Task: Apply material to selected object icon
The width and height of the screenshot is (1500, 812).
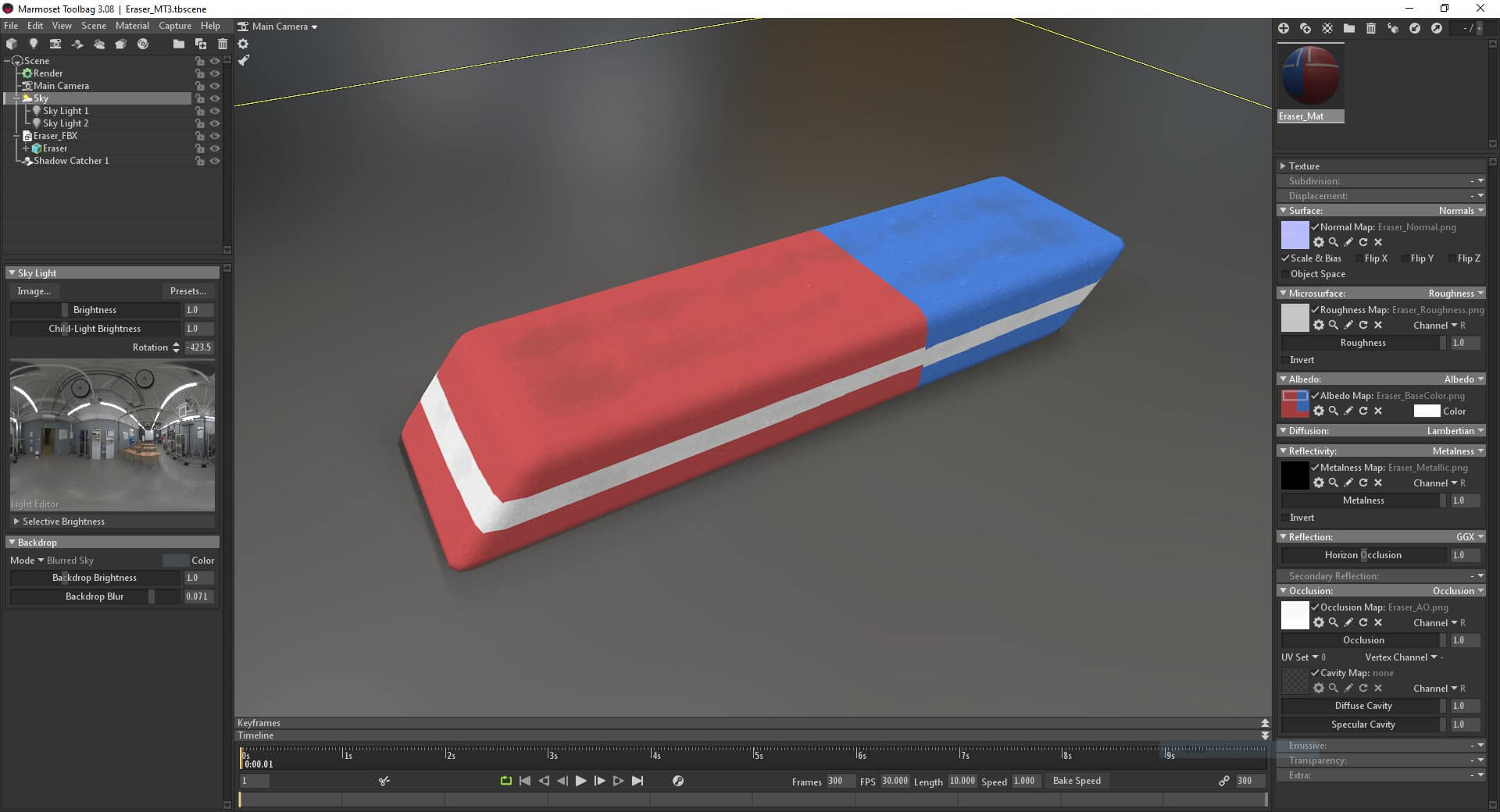Action: tap(1393, 28)
